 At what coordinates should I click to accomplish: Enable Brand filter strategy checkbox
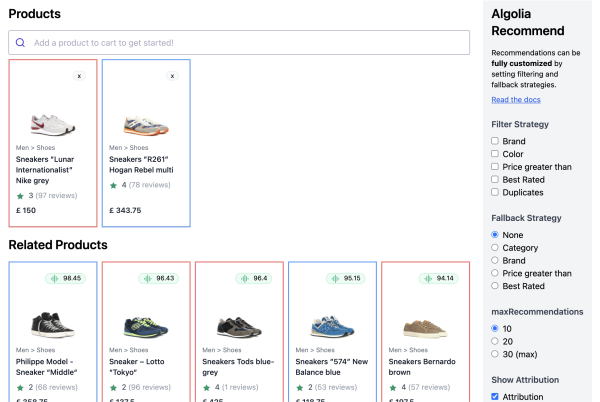[495, 141]
